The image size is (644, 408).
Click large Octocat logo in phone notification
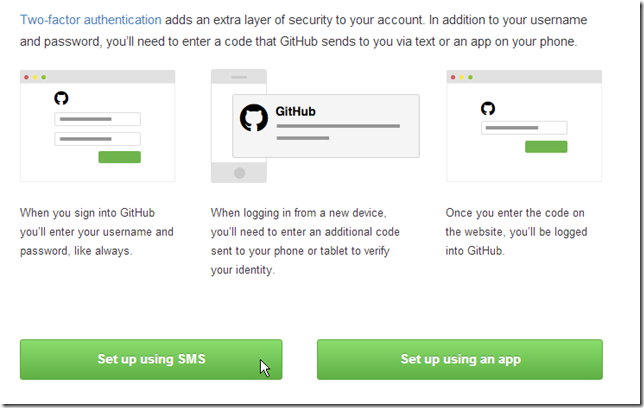click(x=254, y=117)
